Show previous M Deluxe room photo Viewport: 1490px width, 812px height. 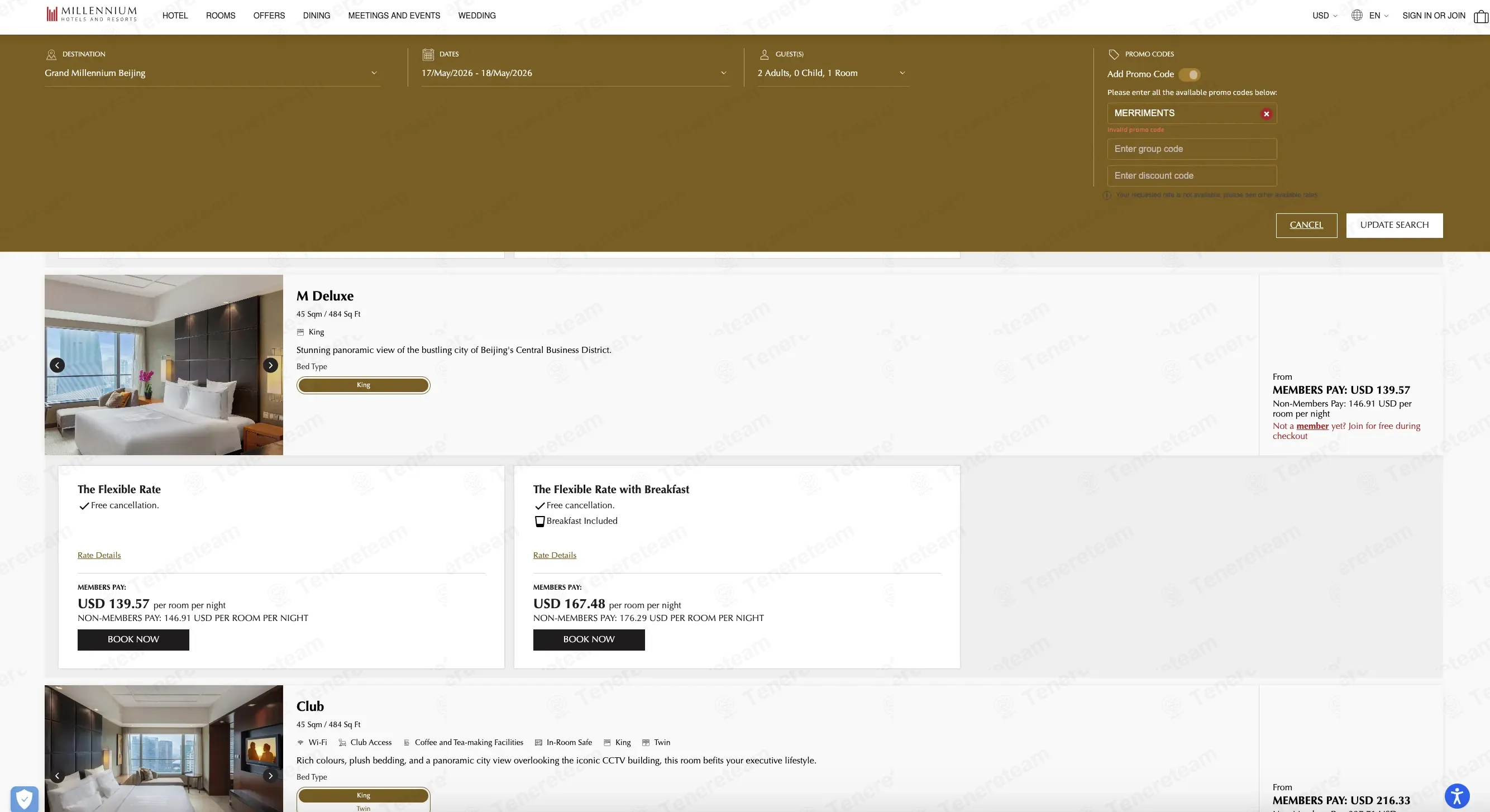click(x=58, y=365)
